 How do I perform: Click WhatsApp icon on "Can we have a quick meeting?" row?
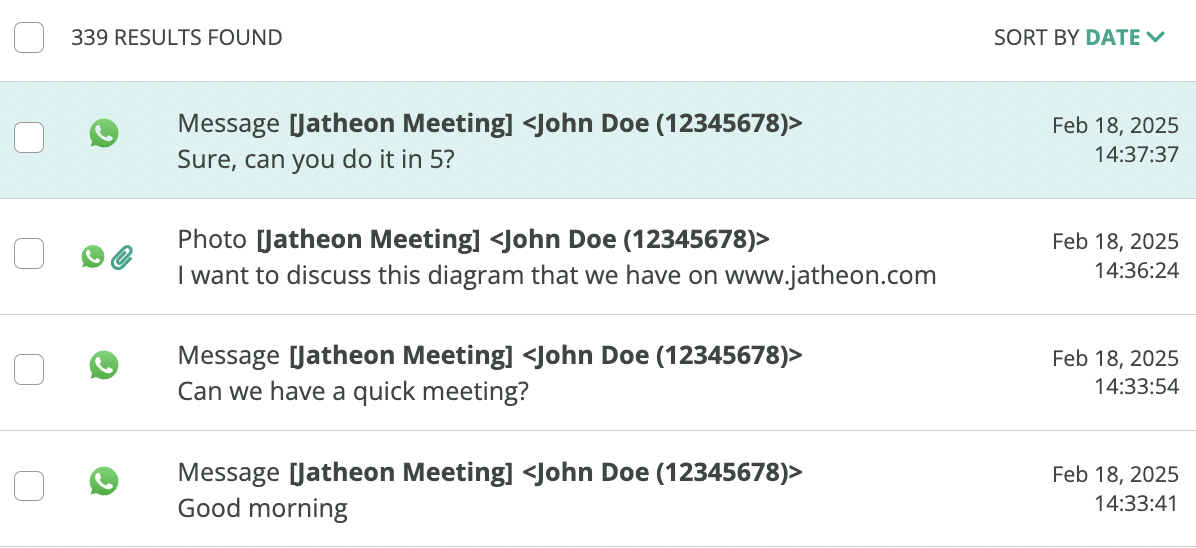[x=104, y=366]
